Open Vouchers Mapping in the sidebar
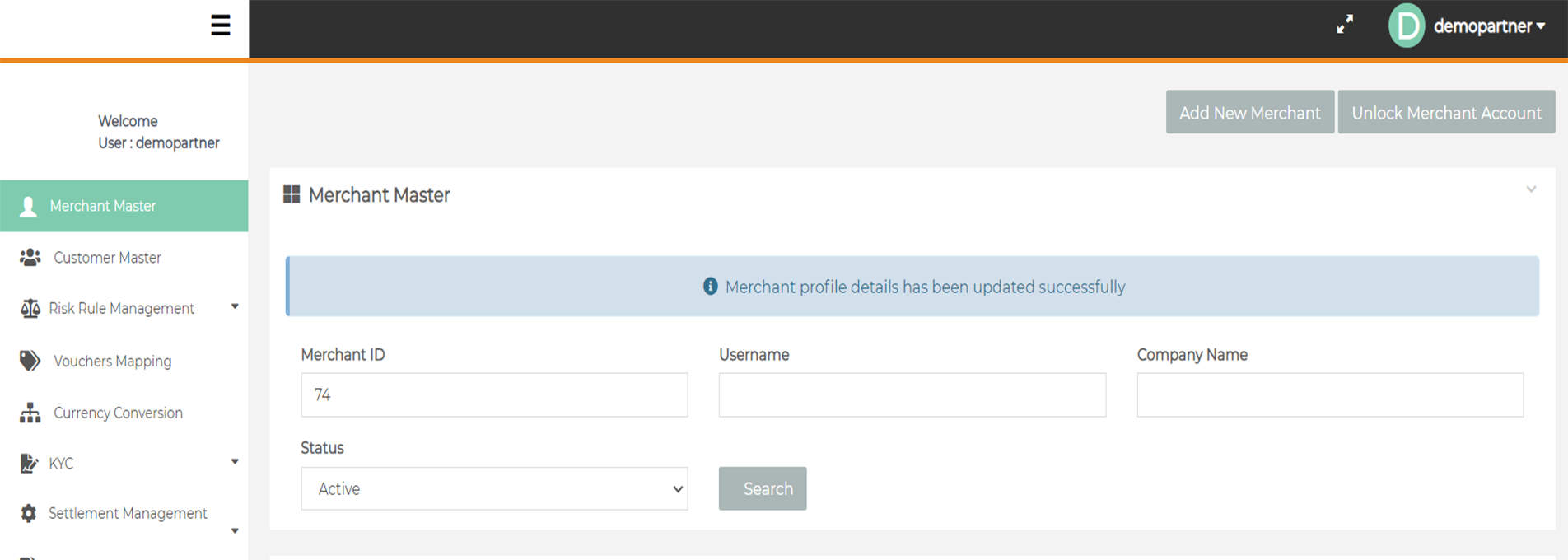The height and width of the screenshot is (560, 1568). click(112, 361)
